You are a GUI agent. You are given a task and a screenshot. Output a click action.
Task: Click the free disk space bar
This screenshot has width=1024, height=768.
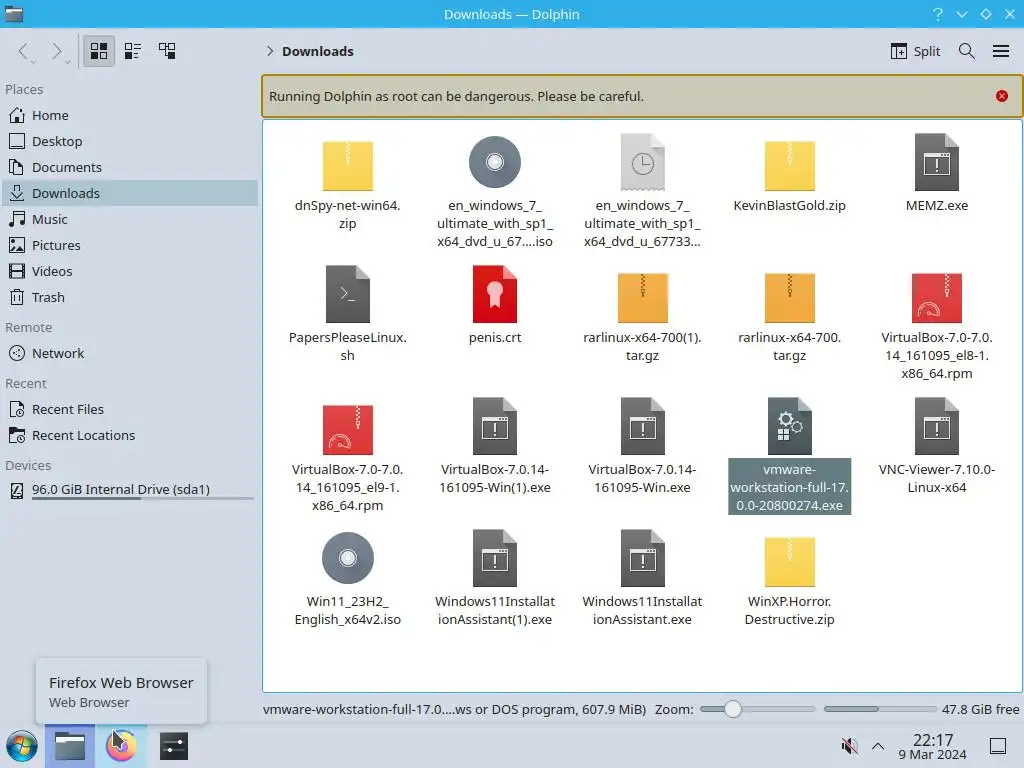click(x=880, y=709)
